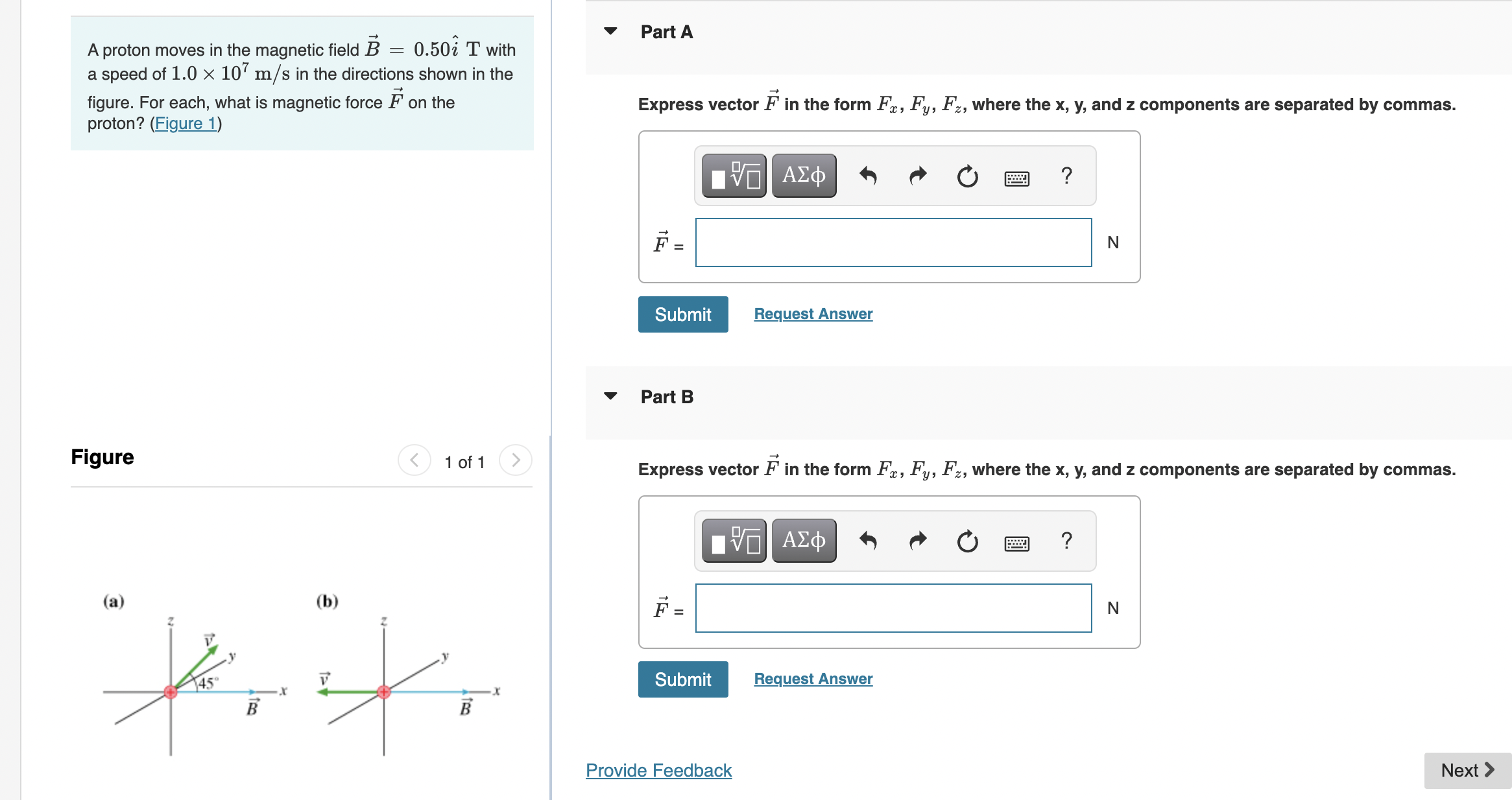The image size is (1512, 800).
Task: Click the next figure arrow
Action: 516,460
